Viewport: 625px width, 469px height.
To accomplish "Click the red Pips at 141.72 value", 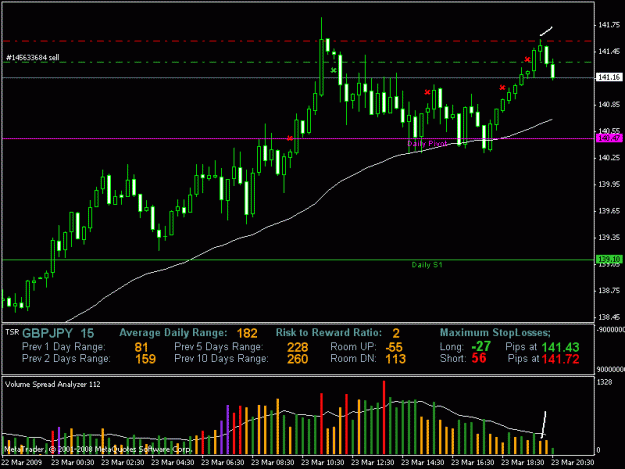I will click(x=560, y=359).
